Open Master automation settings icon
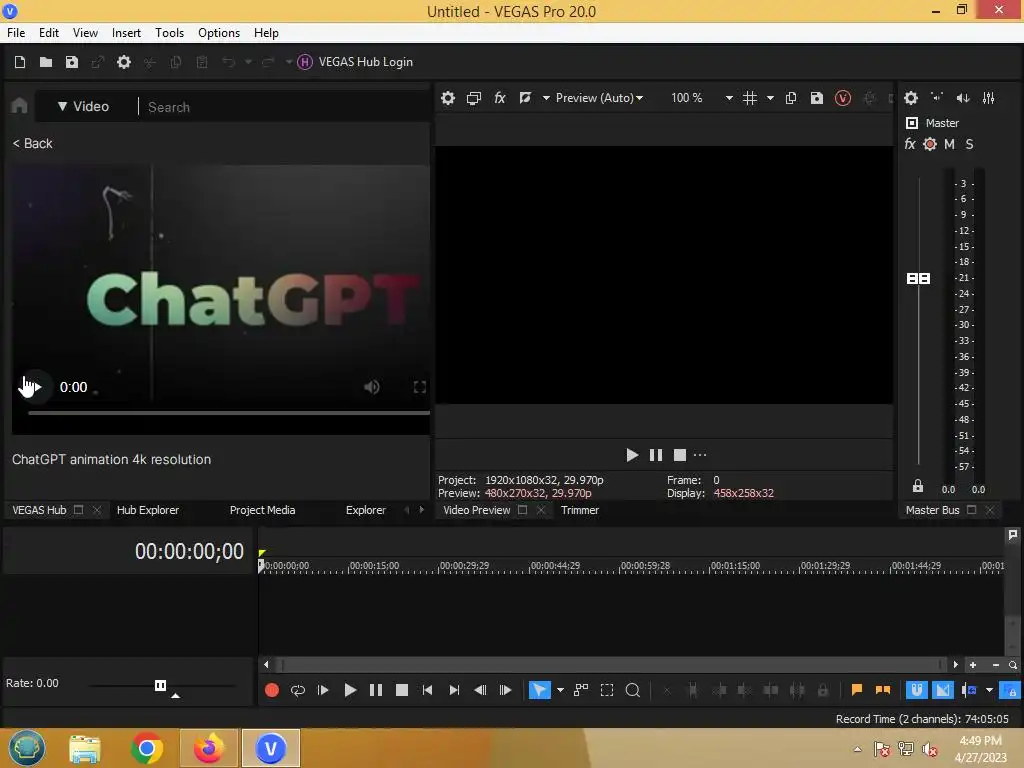 click(x=930, y=144)
